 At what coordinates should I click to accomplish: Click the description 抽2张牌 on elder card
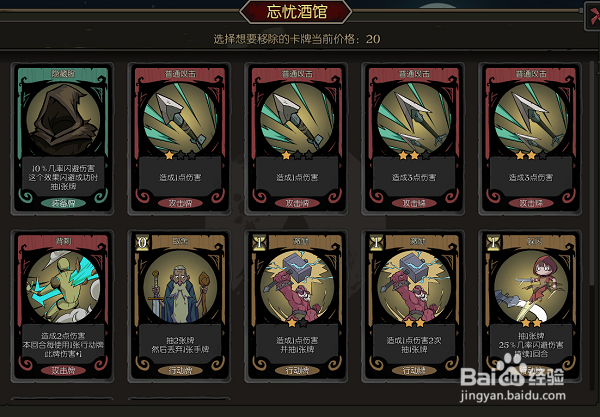click(180, 340)
